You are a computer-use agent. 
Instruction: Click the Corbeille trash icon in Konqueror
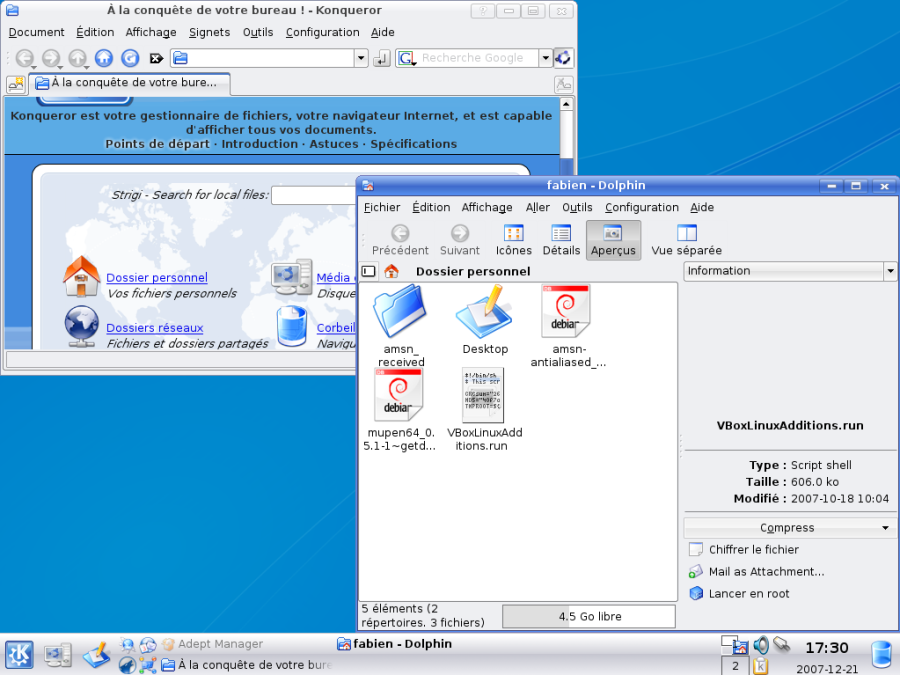click(292, 327)
